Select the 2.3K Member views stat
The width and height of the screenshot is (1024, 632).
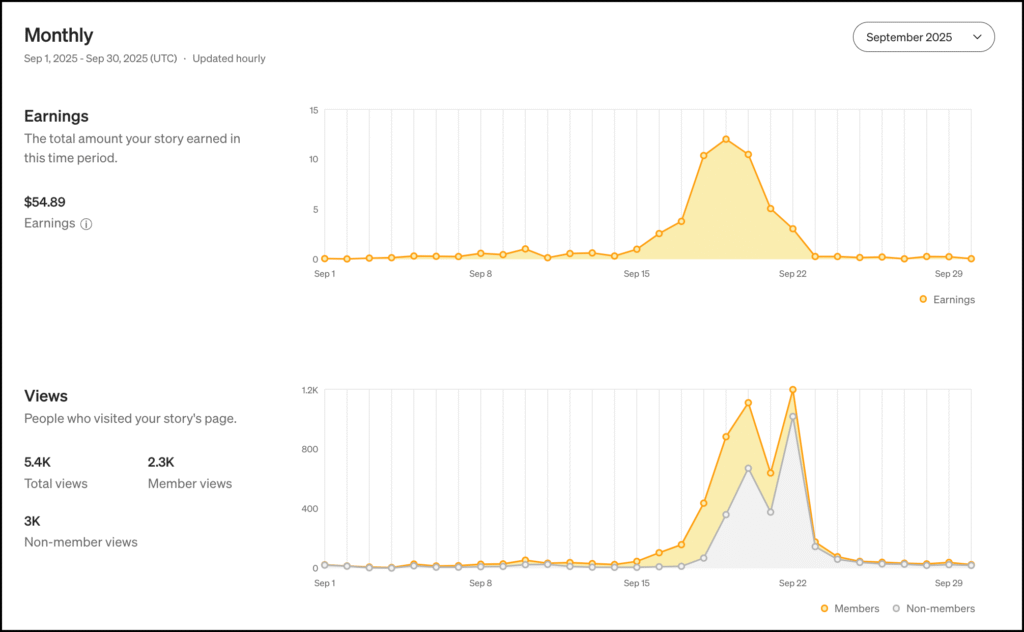tap(161, 462)
